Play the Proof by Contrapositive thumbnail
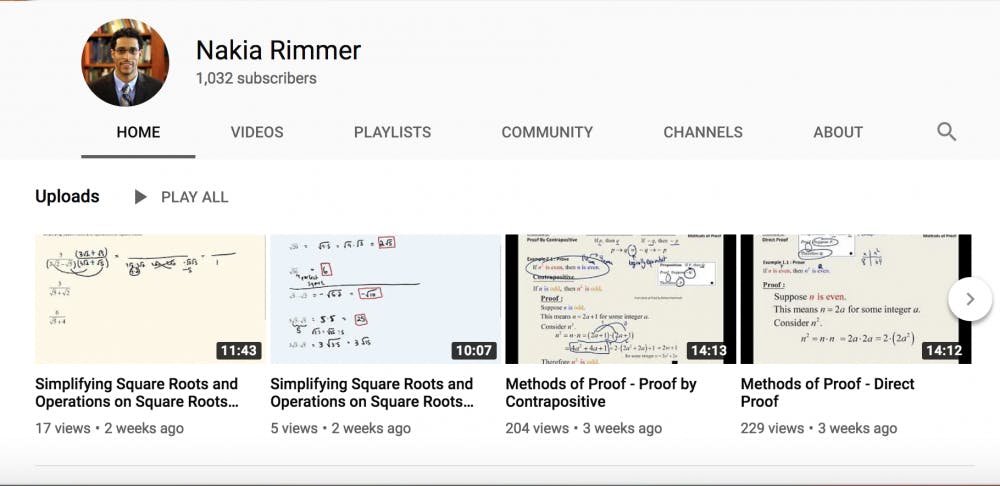The height and width of the screenshot is (486, 1000). (x=620, y=299)
